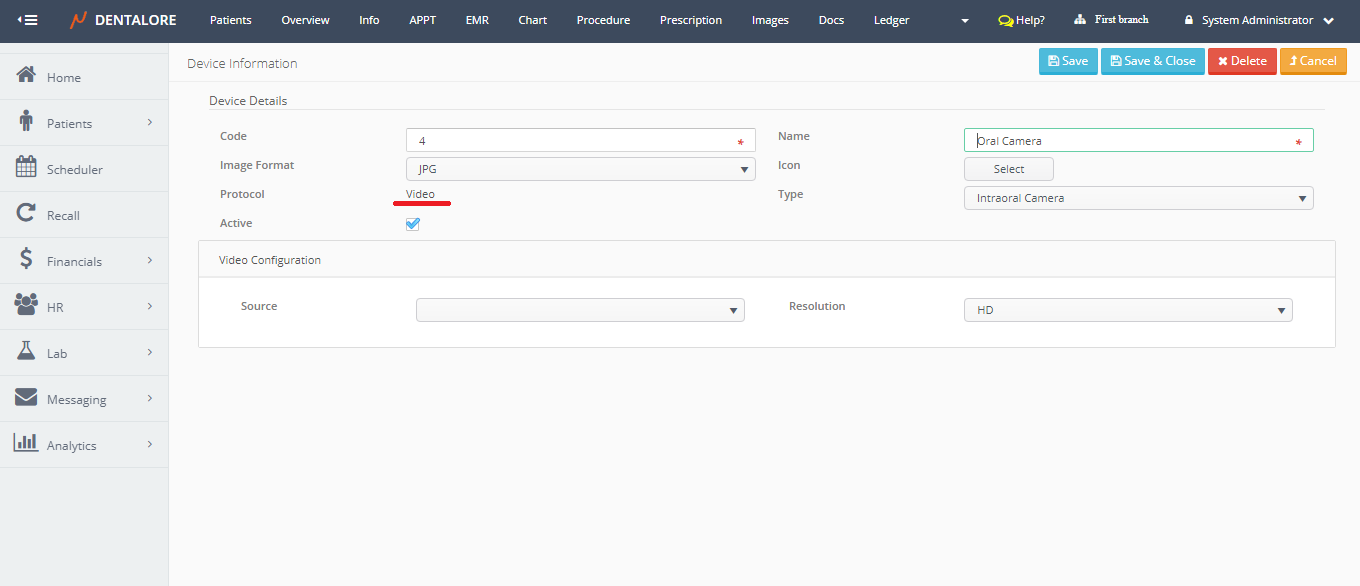Open the Type dropdown showing Intraoral Camera
1360x586 pixels.
pyautogui.click(x=1138, y=198)
